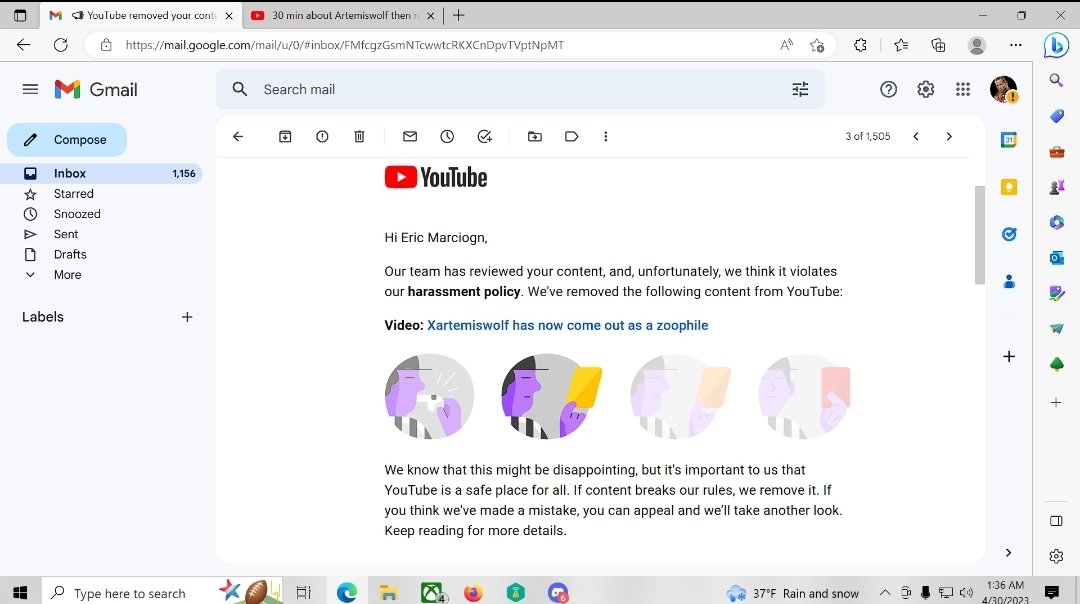The width and height of the screenshot is (1080, 604).
Task: Go back to the inbox list arrow
Action: tap(238, 136)
